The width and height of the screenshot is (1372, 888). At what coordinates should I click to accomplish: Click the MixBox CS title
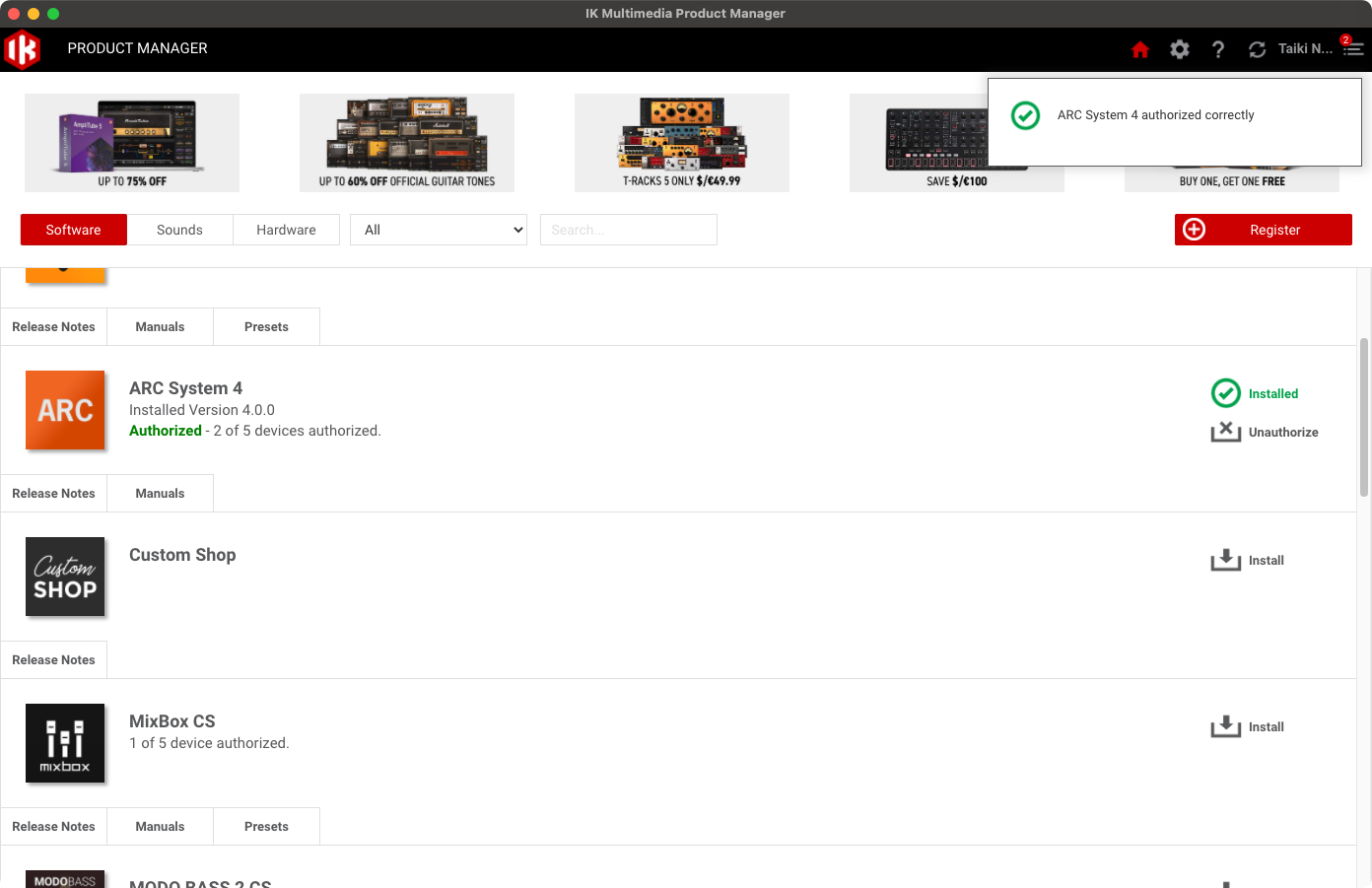pyautogui.click(x=172, y=721)
